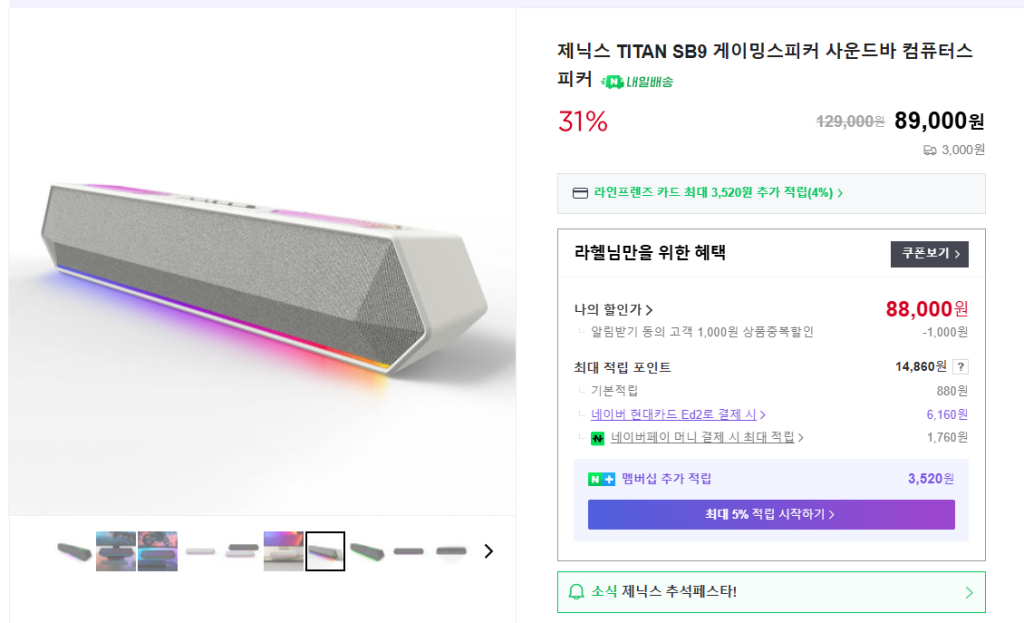Click the question mark help icon by 14,860원
Viewport: 1024px width, 623px height.
click(x=960, y=367)
